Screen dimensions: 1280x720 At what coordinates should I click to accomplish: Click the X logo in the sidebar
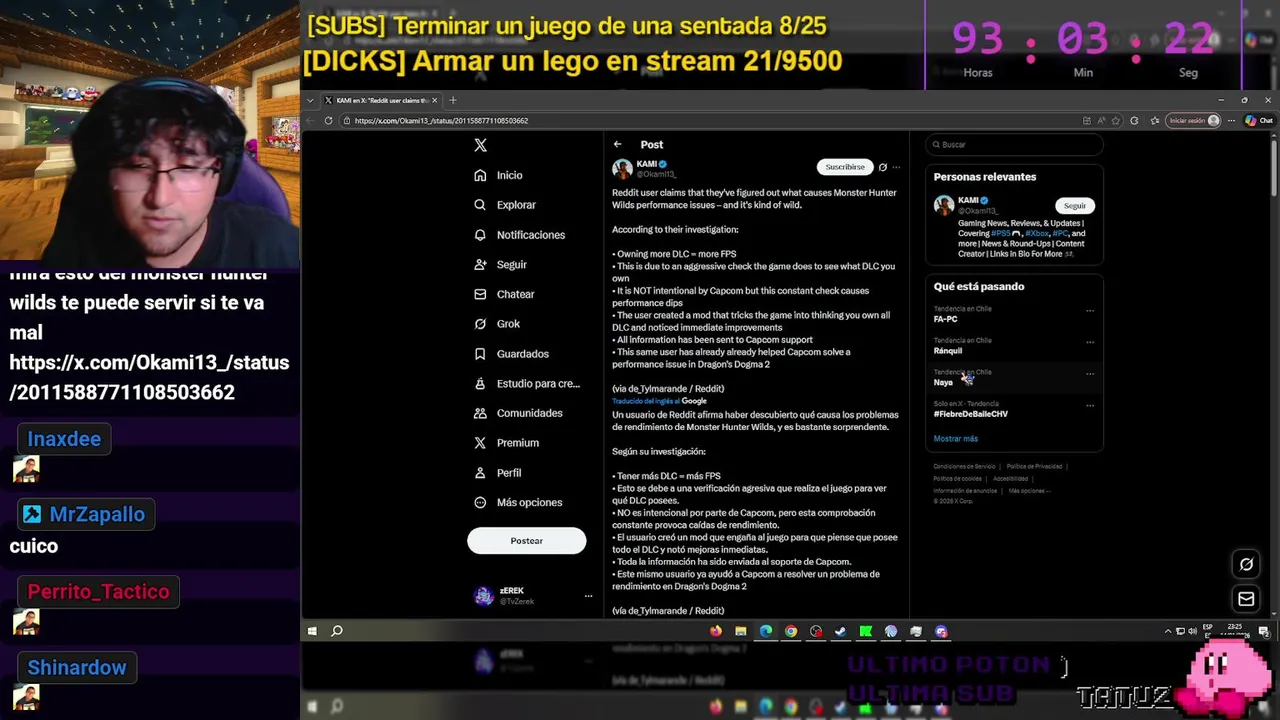click(x=480, y=145)
